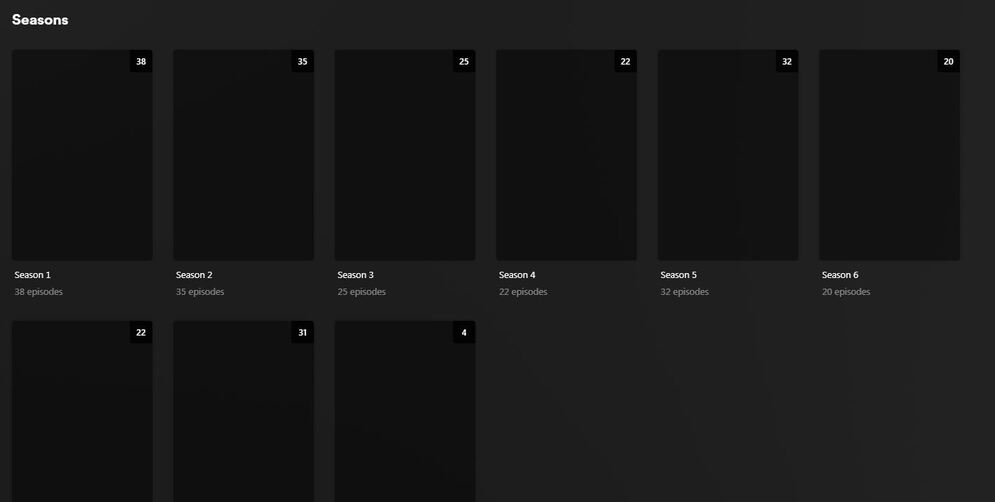Image resolution: width=995 pixels, height=502 pixels.
Task: Click the 38 unwatched count badge
Action: 141,62
